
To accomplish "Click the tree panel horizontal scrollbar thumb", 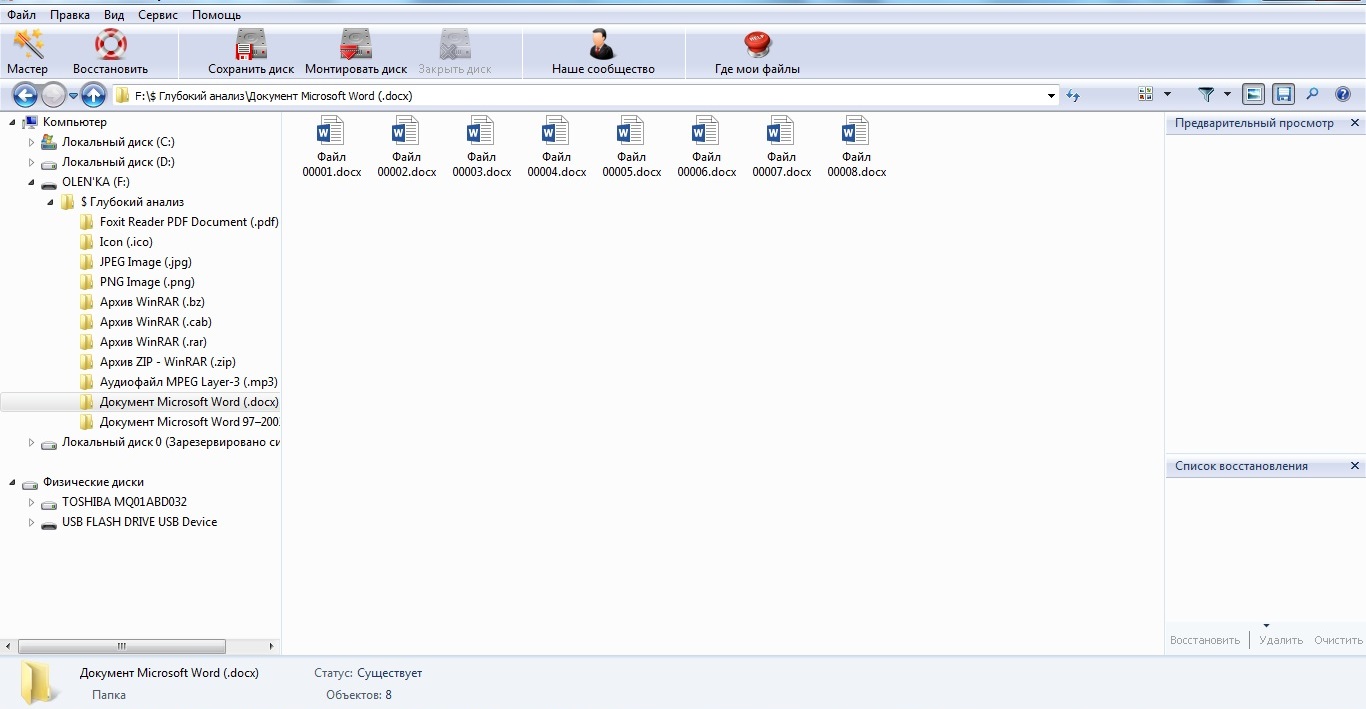I will coord(122,646).
